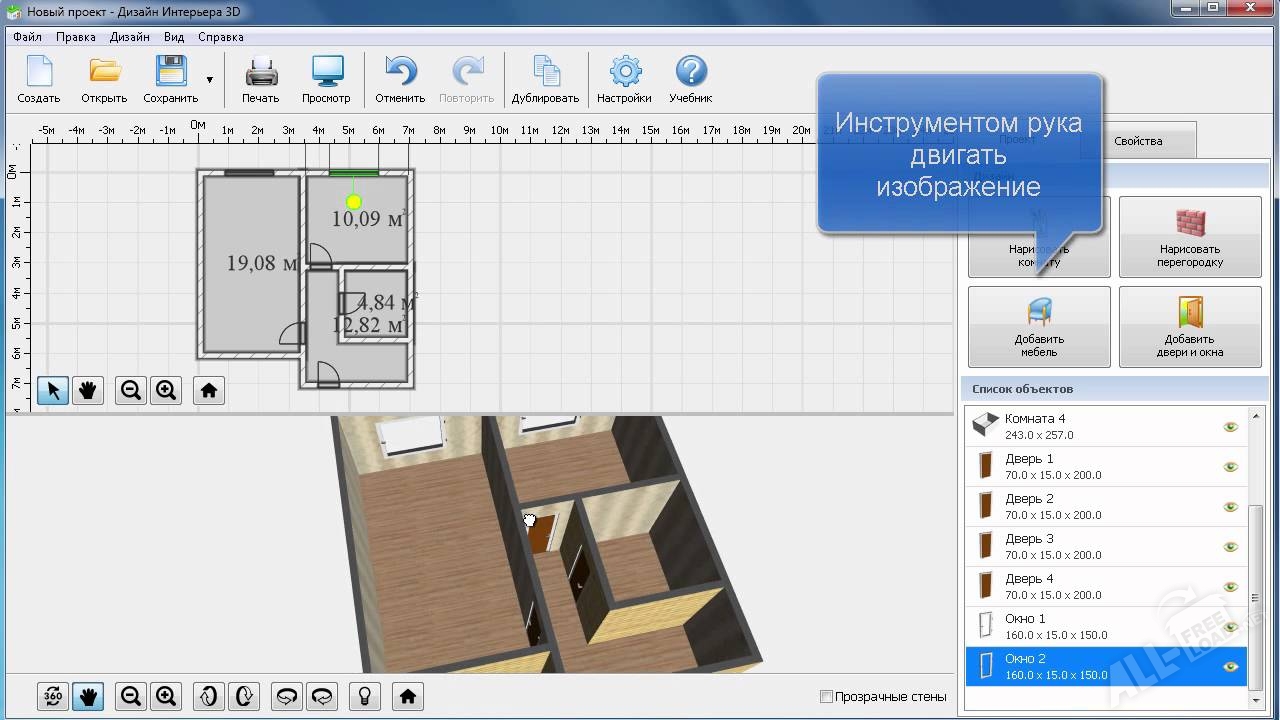The width and height of the screenshot is (1280, 720).
Task: Open the Дизайн menu
Action: point(130,37)
